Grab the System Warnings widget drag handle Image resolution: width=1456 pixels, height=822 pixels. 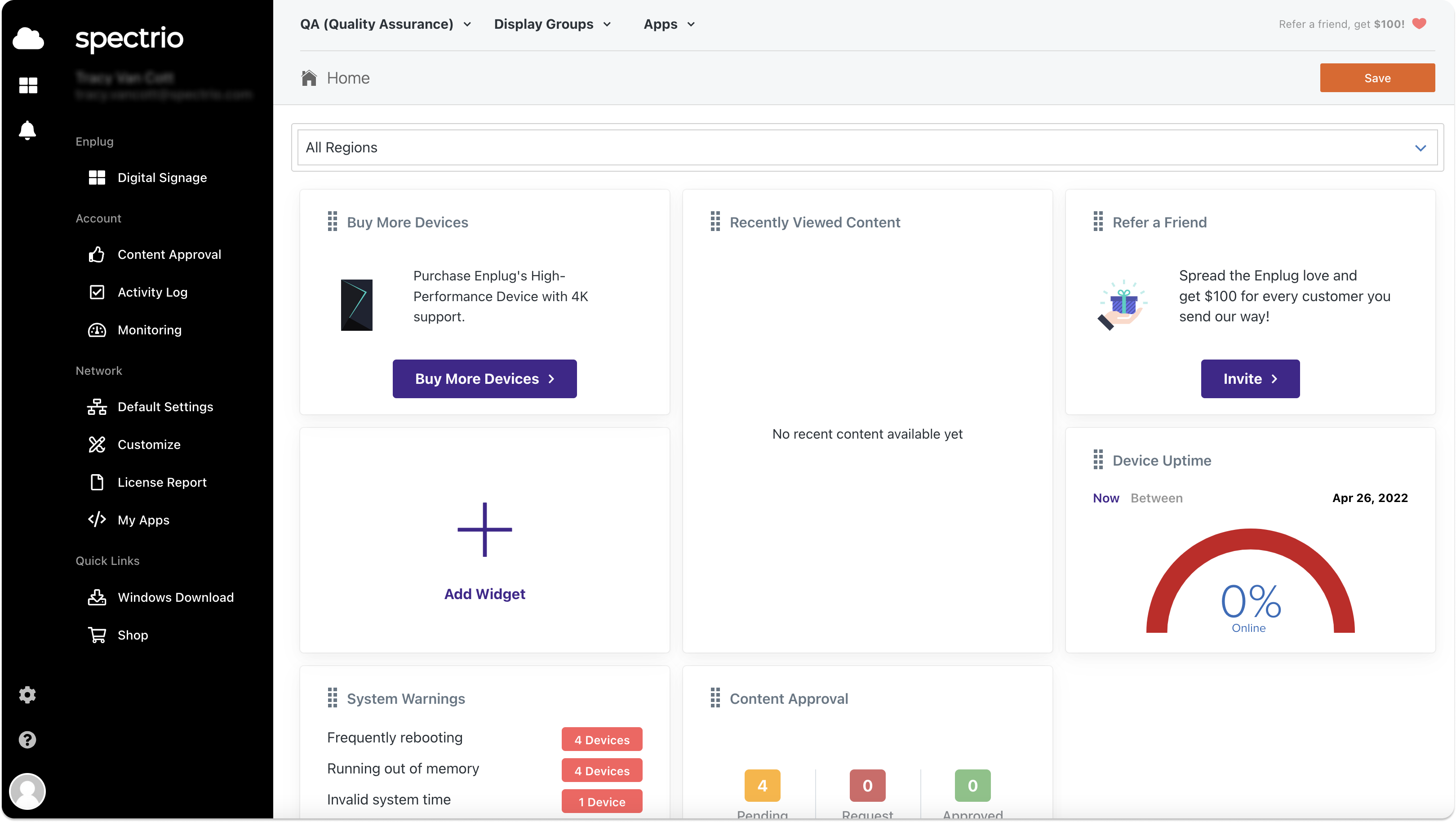coord(333,698)
